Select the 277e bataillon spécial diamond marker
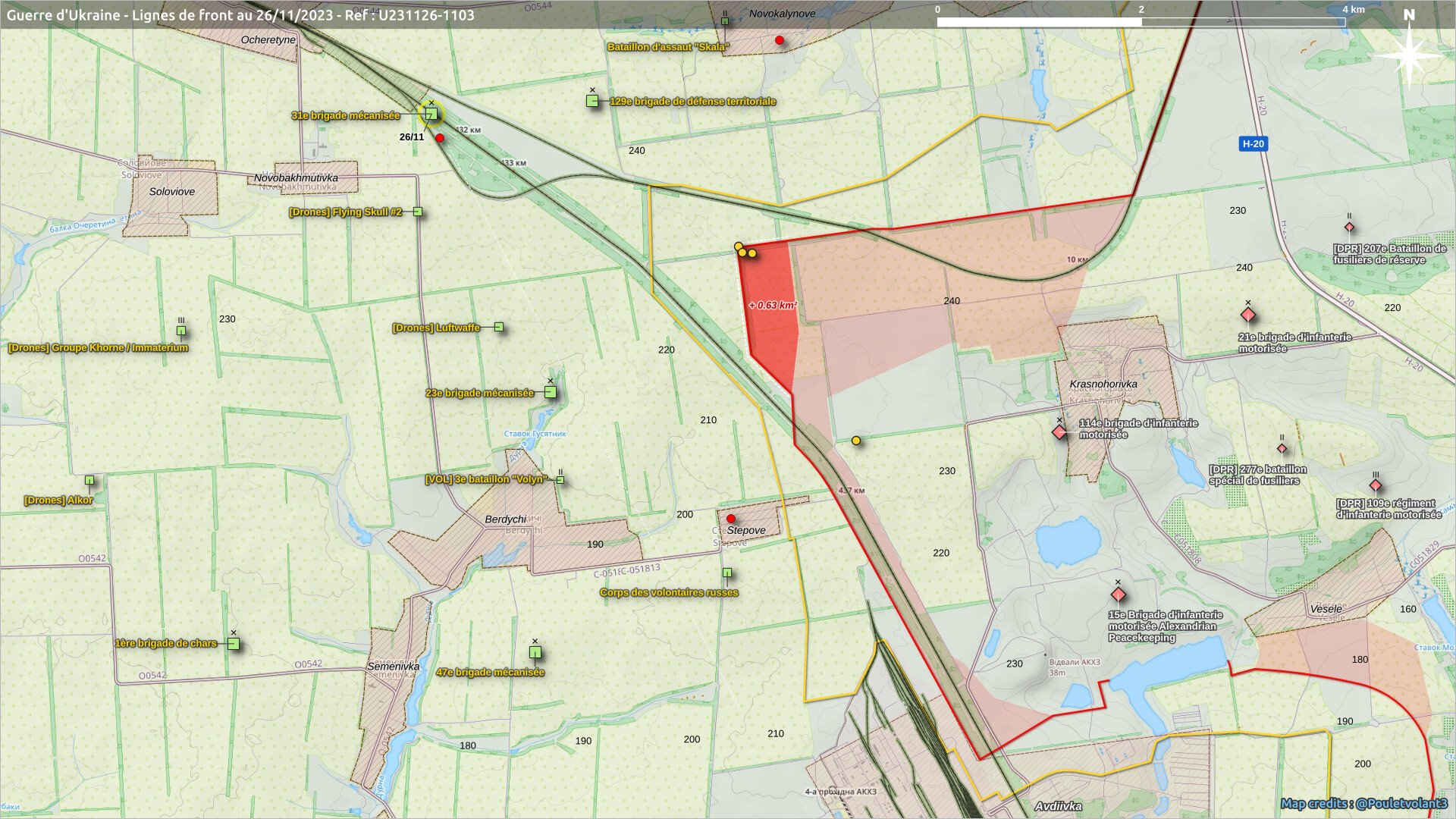This screenshot has width=1456, height=819. (1282, 448)
